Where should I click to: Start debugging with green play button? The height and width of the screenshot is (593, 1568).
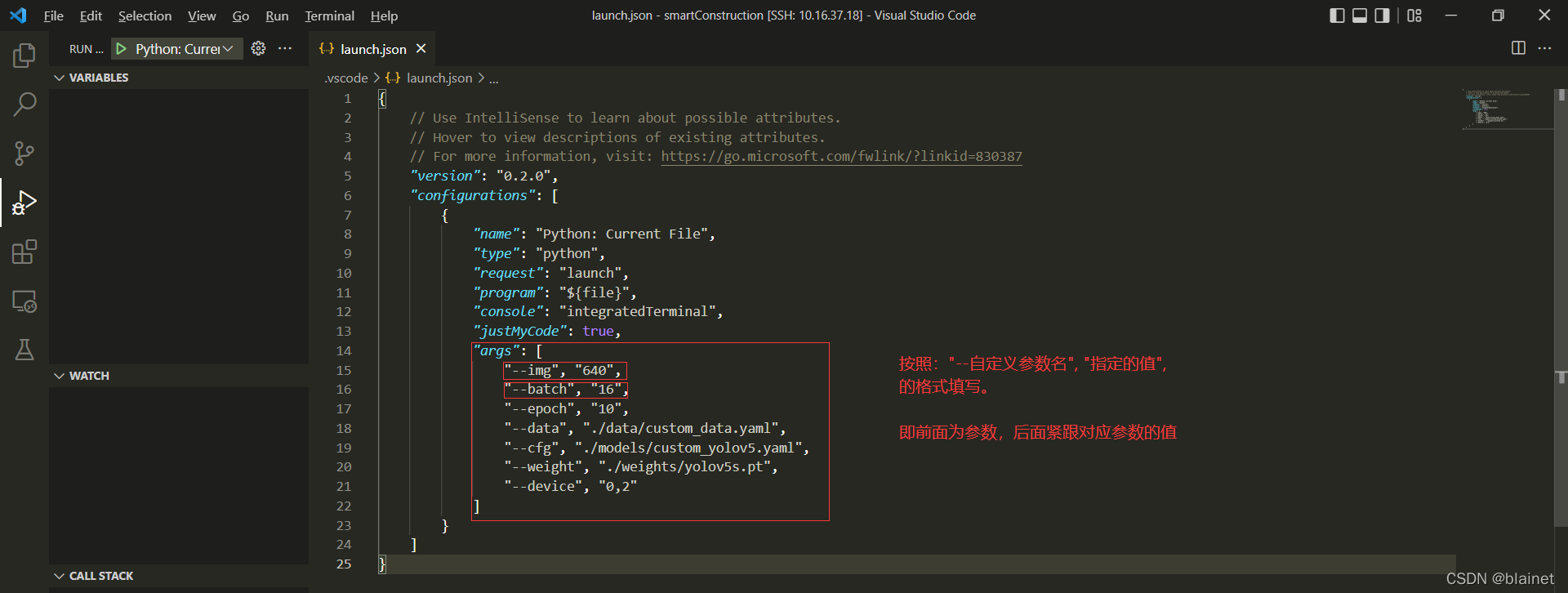pos(121,49)
